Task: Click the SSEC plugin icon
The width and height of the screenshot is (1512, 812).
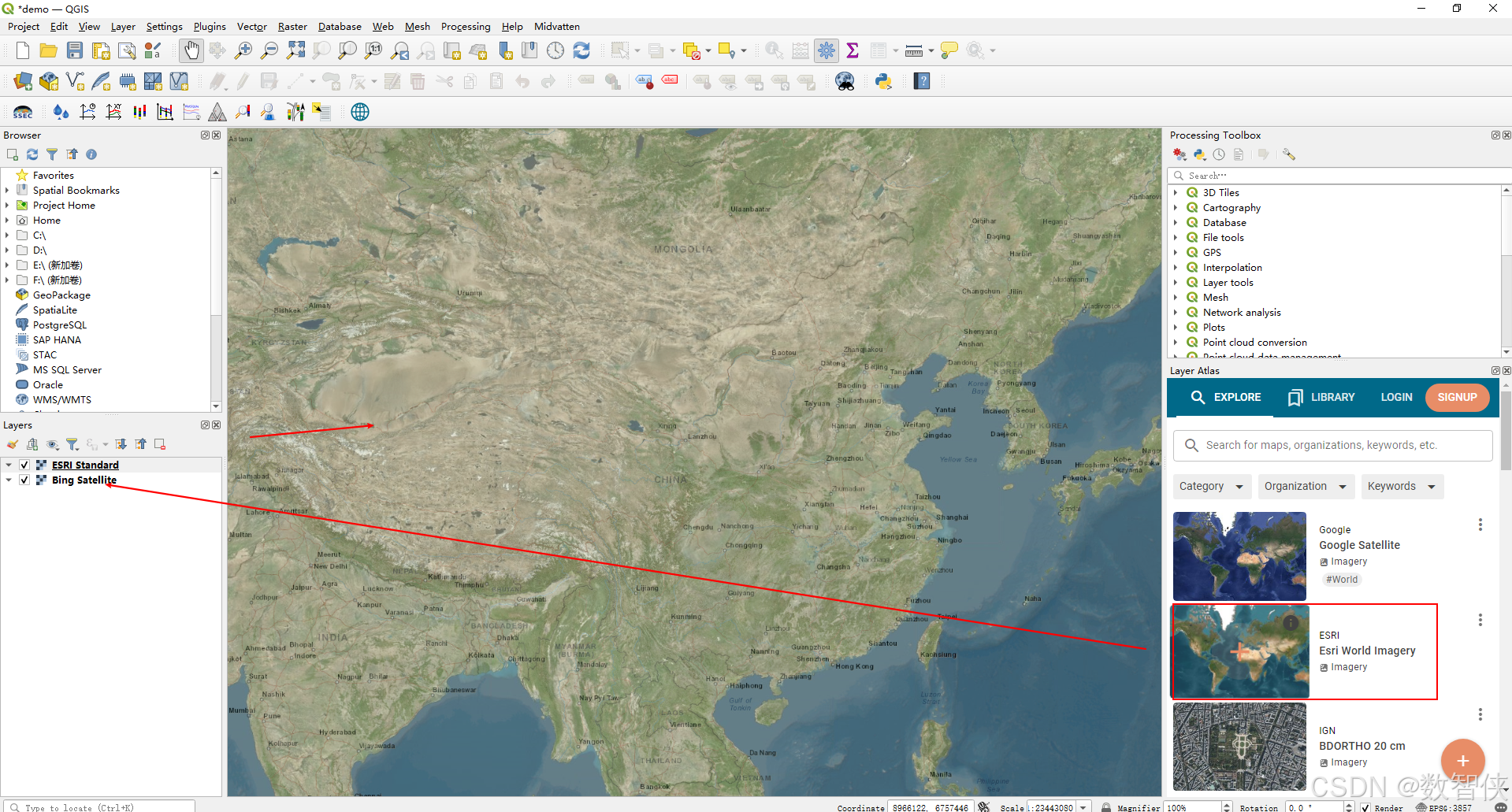Action: click(23, 112)
